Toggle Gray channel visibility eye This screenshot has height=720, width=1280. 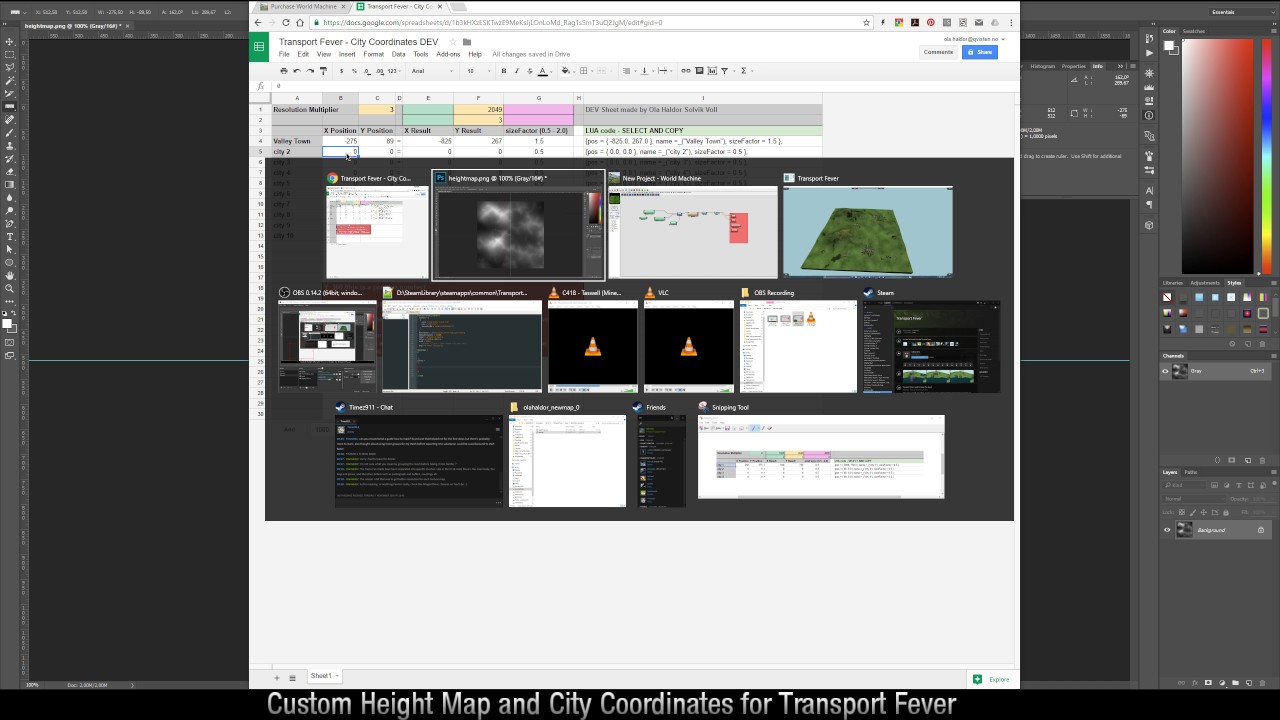(x=1166, y=371)
